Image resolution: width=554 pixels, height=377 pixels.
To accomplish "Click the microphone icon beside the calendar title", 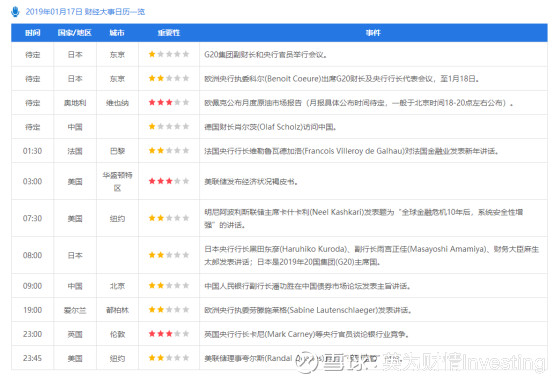I will (15, 12).
